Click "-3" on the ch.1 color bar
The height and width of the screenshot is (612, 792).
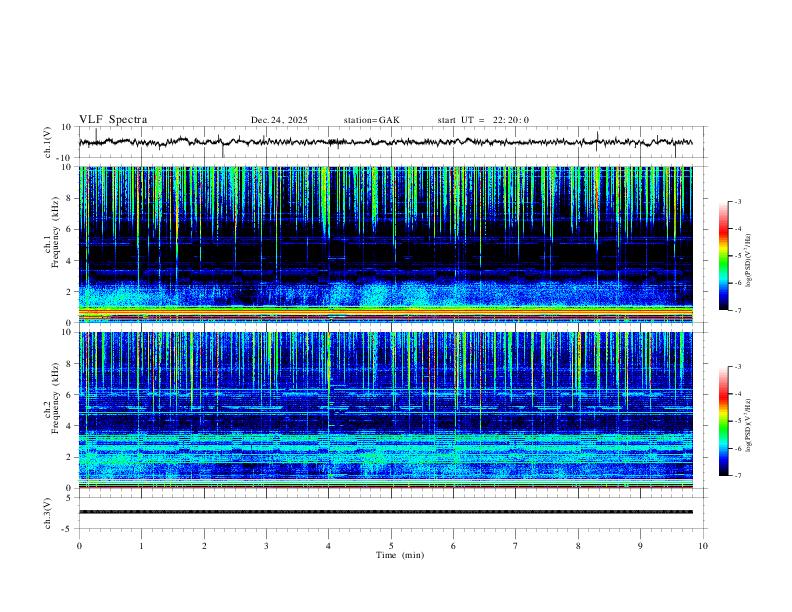click(x=737, y=201)
